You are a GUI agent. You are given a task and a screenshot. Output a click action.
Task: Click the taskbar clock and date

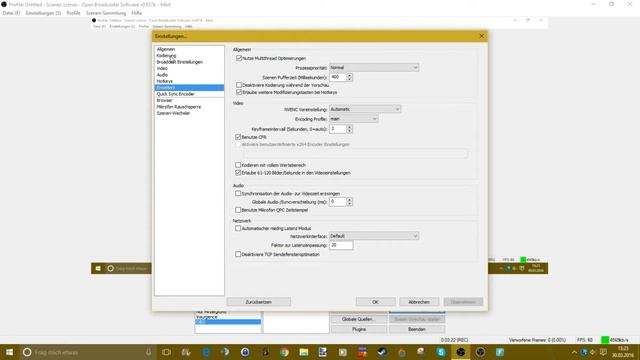point(623,352)
